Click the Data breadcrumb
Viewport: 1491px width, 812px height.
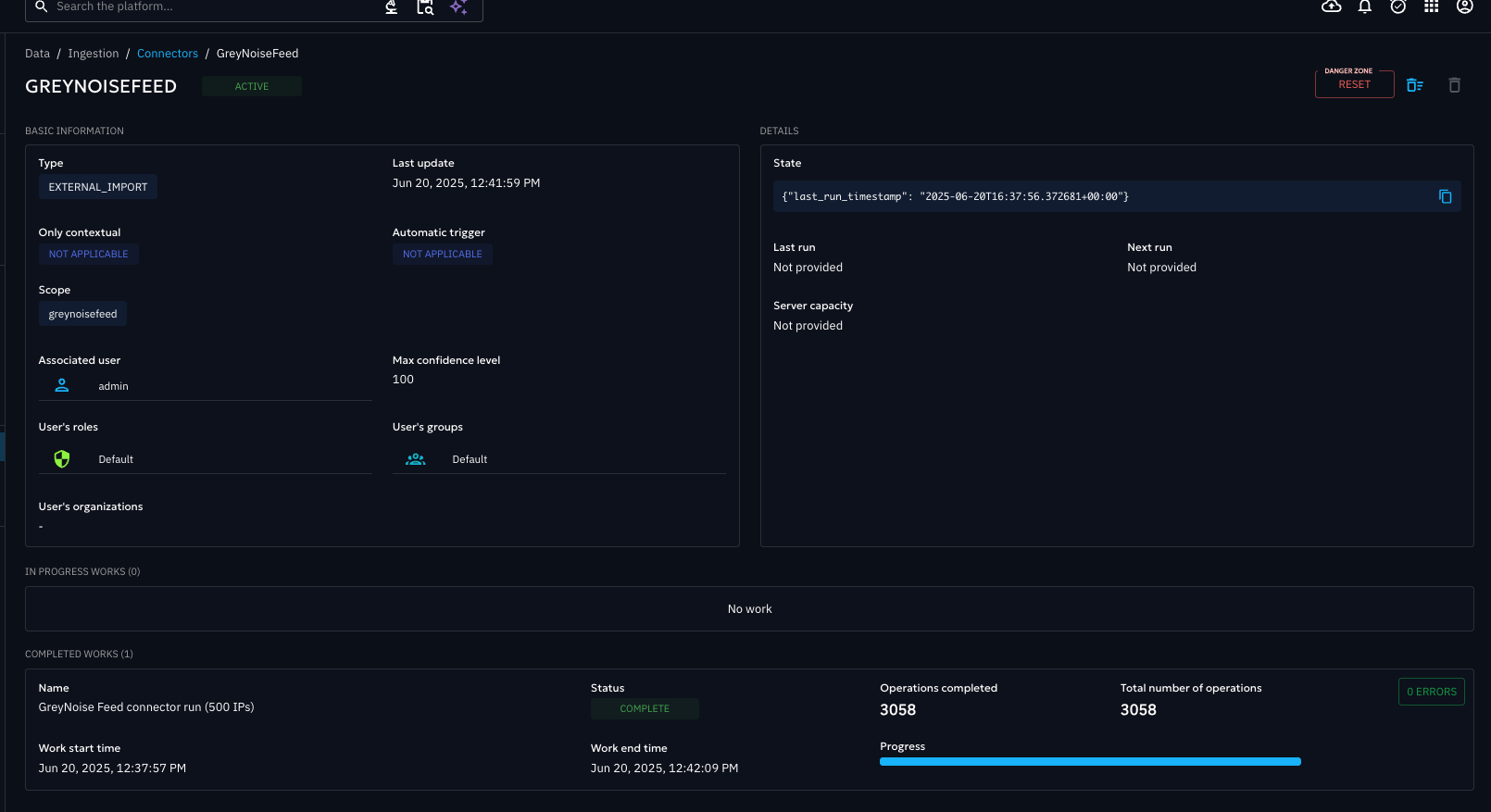38,54
